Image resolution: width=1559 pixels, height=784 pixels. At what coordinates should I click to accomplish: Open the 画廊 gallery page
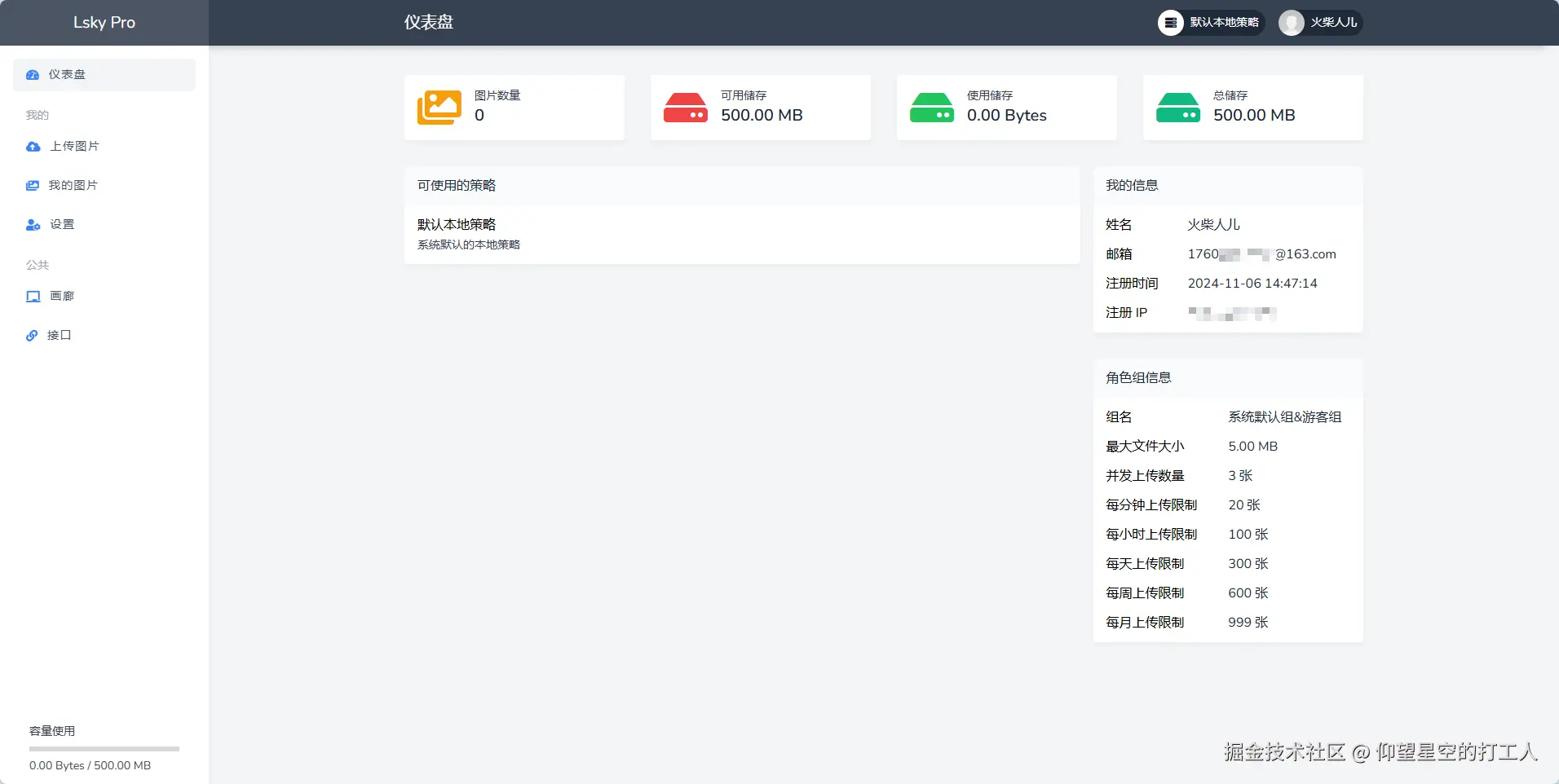tap(104, 297)
